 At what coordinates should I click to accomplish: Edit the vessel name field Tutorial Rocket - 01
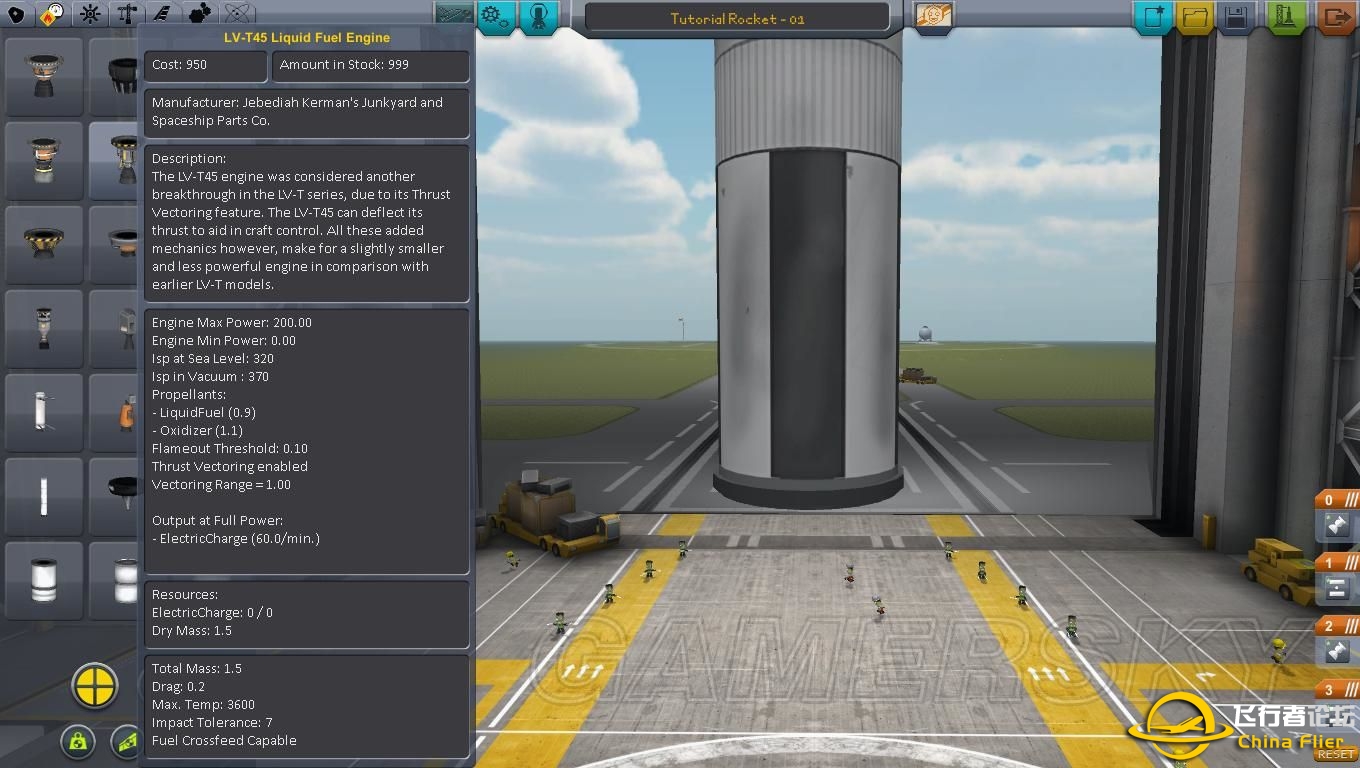click(x=737, y=18)
